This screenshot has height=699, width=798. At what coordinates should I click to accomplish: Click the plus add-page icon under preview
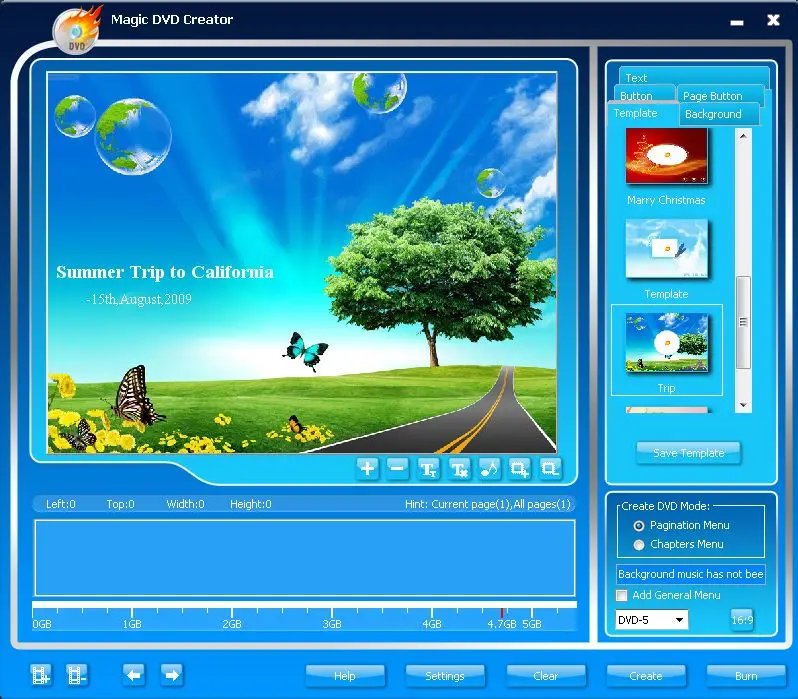click(x=367, y=468)
